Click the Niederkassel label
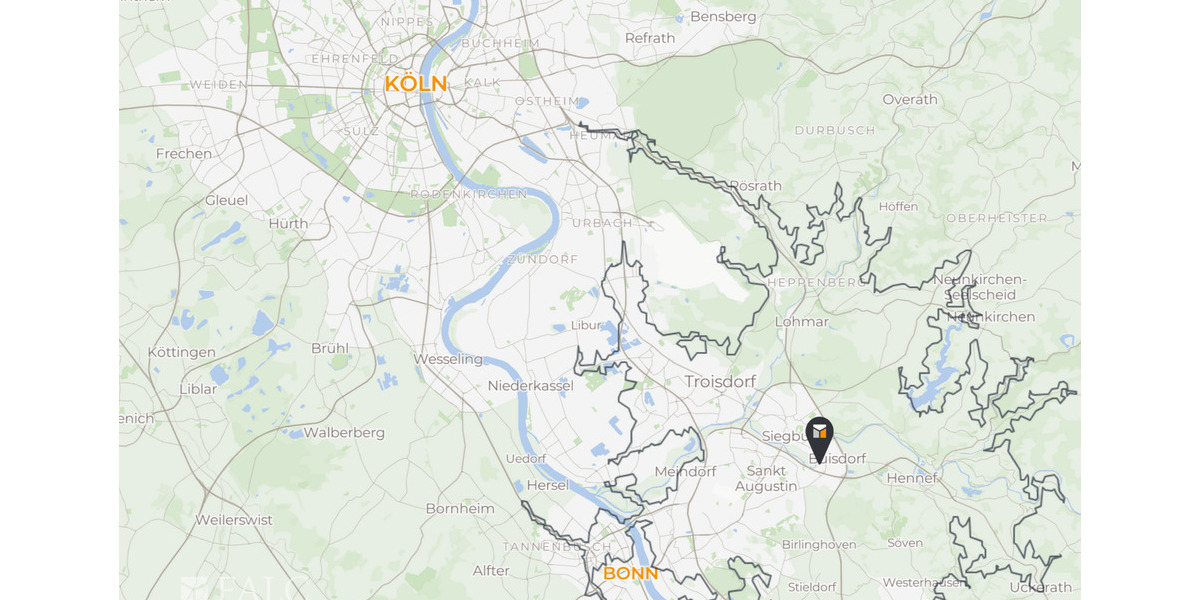The image size is (1200, 600). tap(529, 386)
